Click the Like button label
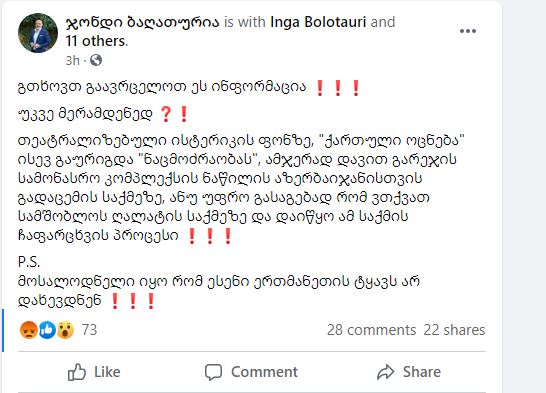 (x=107, y=372)
